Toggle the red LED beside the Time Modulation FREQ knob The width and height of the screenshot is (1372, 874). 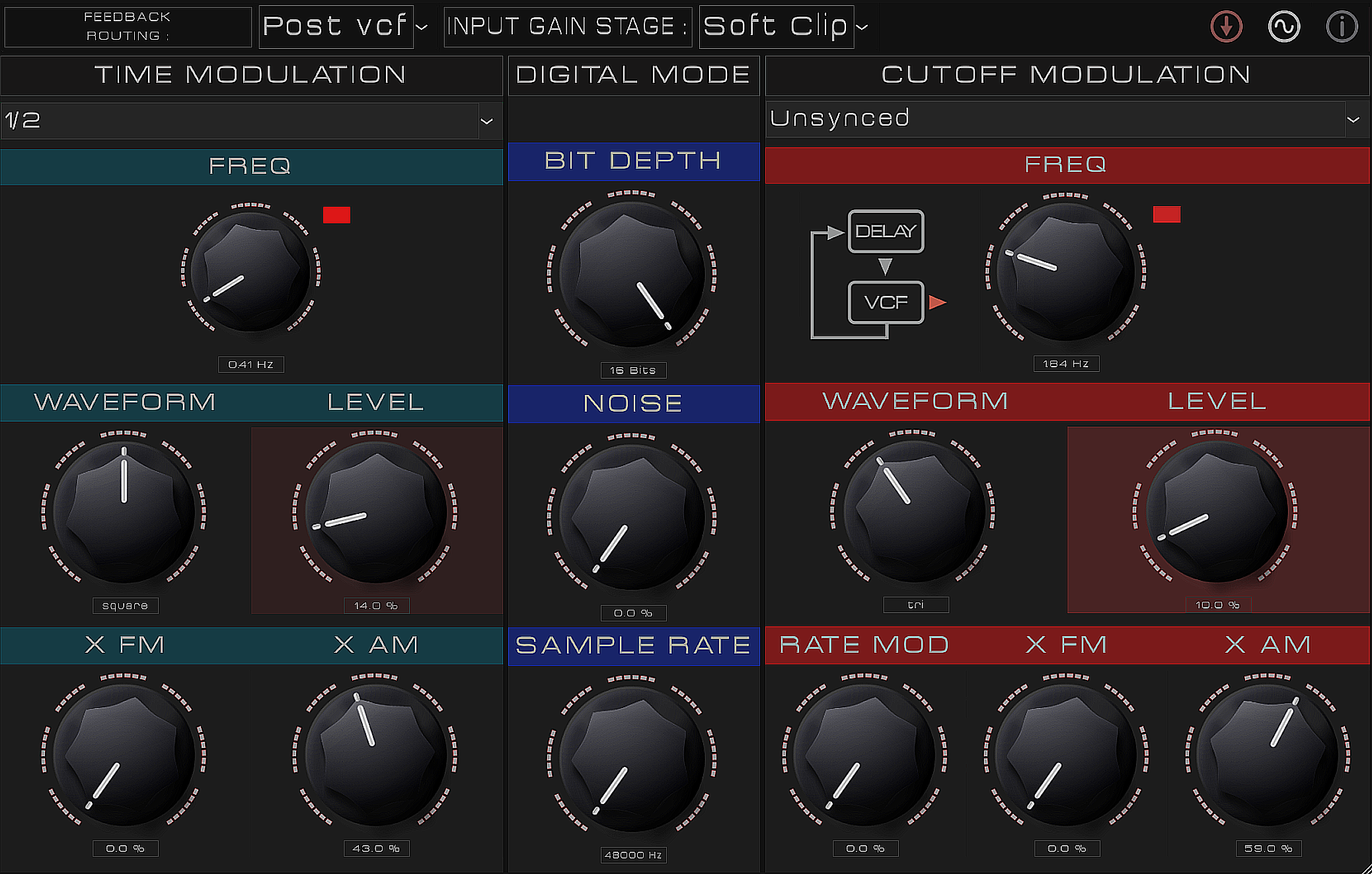point(338,215)
